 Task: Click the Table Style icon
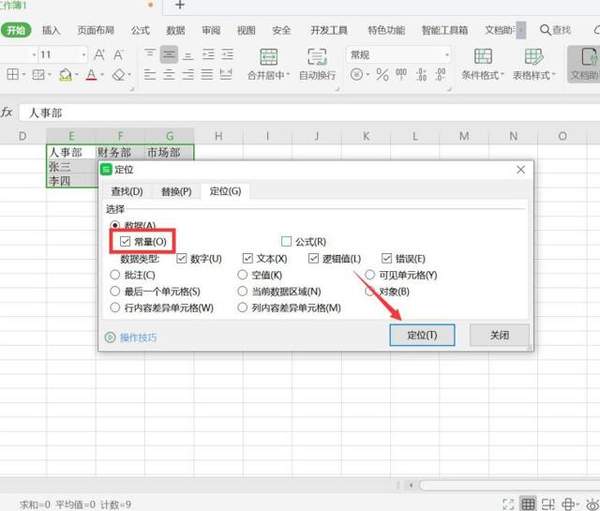tap(533, 56)
